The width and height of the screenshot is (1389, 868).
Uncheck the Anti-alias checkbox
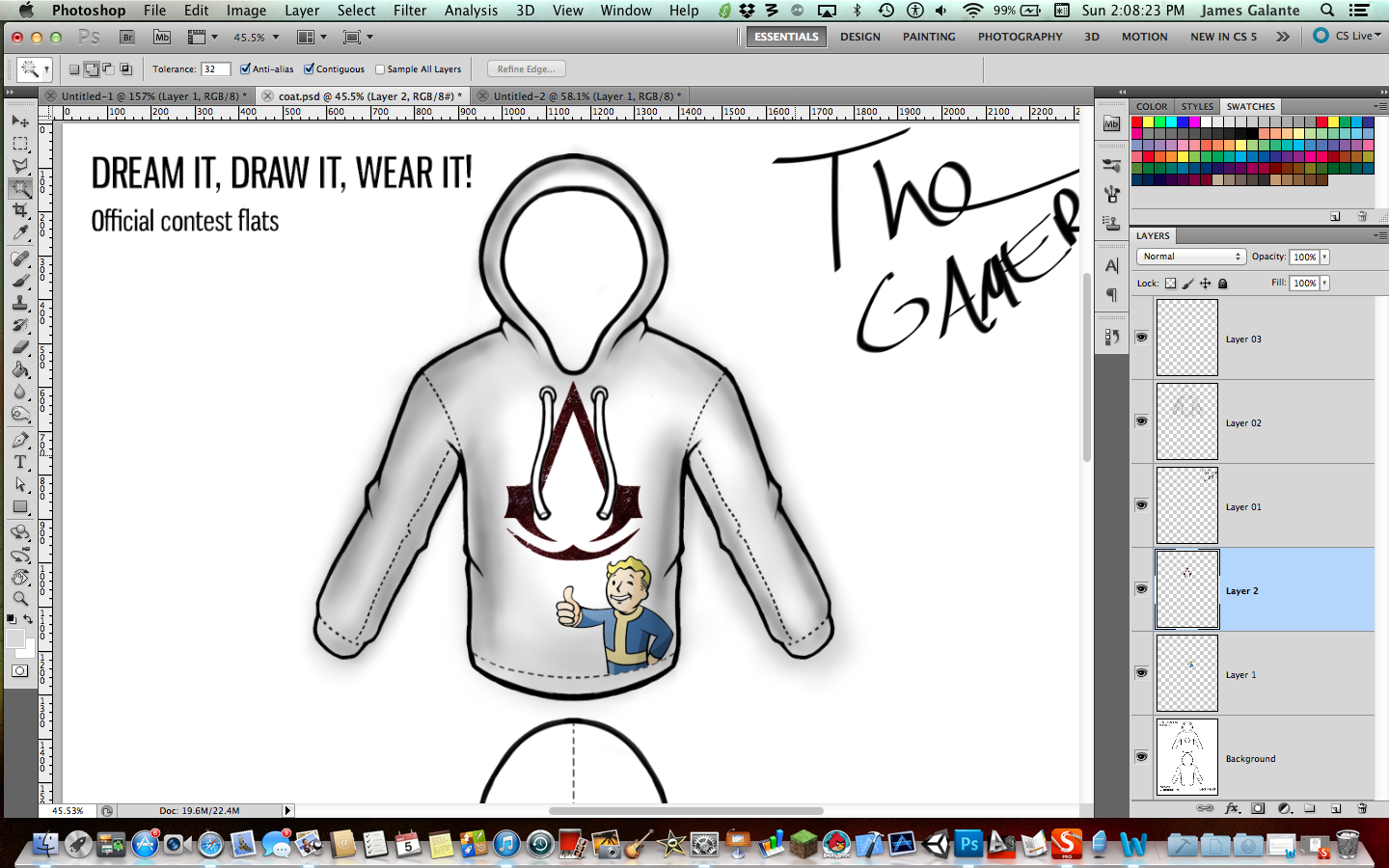[245, 68]
